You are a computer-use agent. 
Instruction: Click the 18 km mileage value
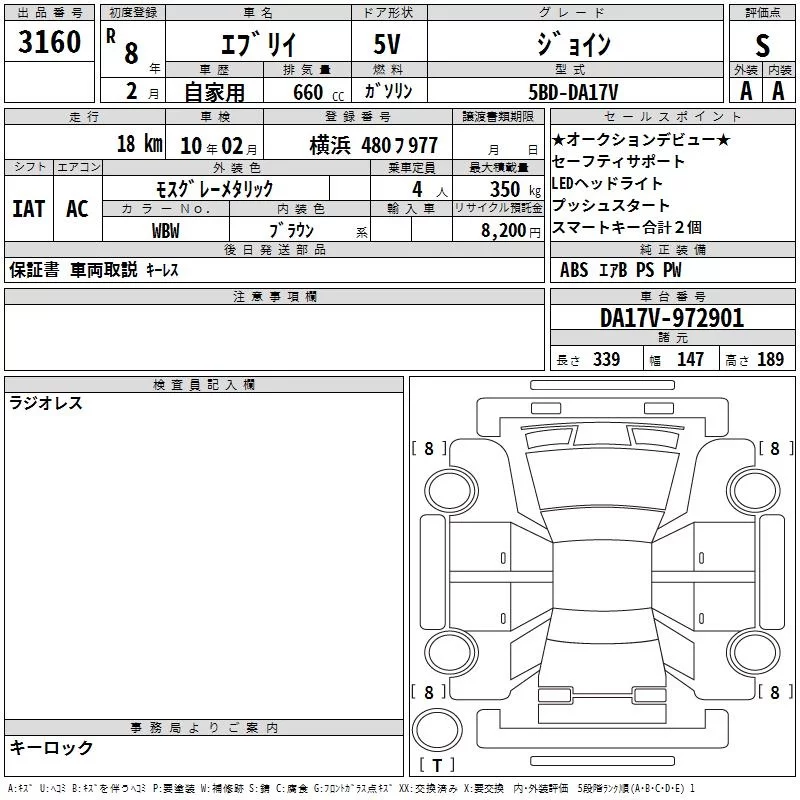[138, 144]
